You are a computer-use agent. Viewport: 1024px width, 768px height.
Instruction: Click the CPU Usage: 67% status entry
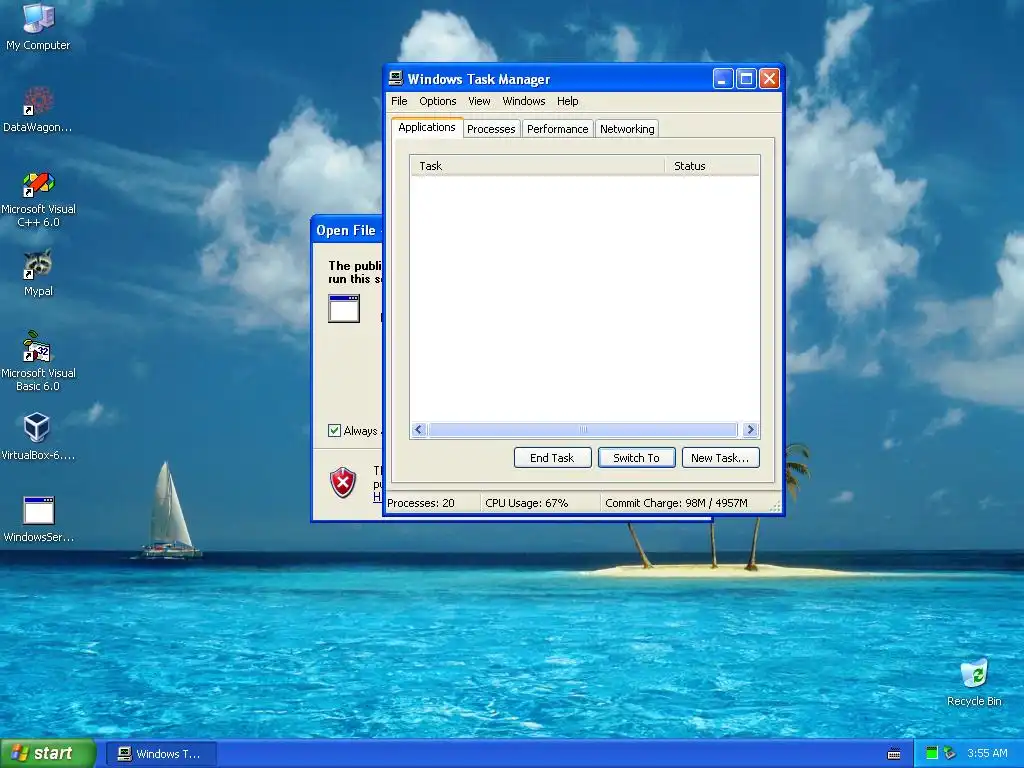point(539,503)
